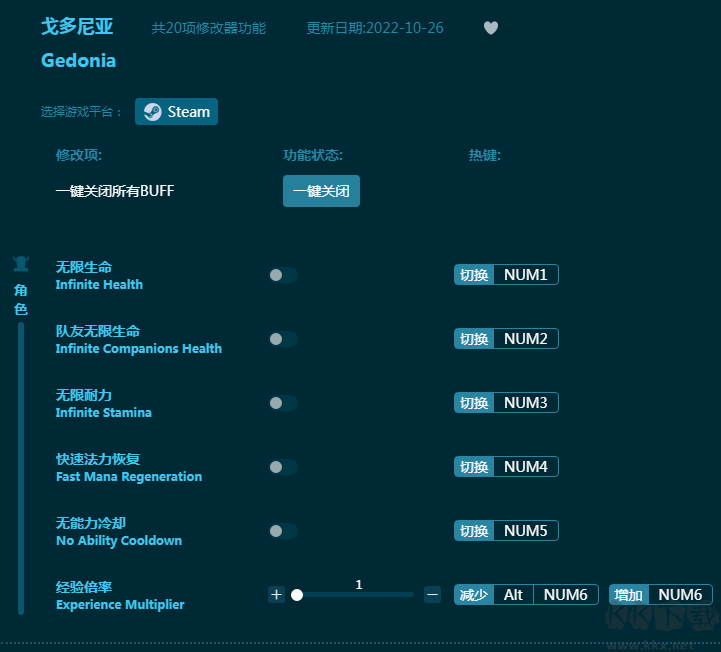Enable Infinite Companions Health switch
Screen dimensions: 721x652
[x=283, y=339]
